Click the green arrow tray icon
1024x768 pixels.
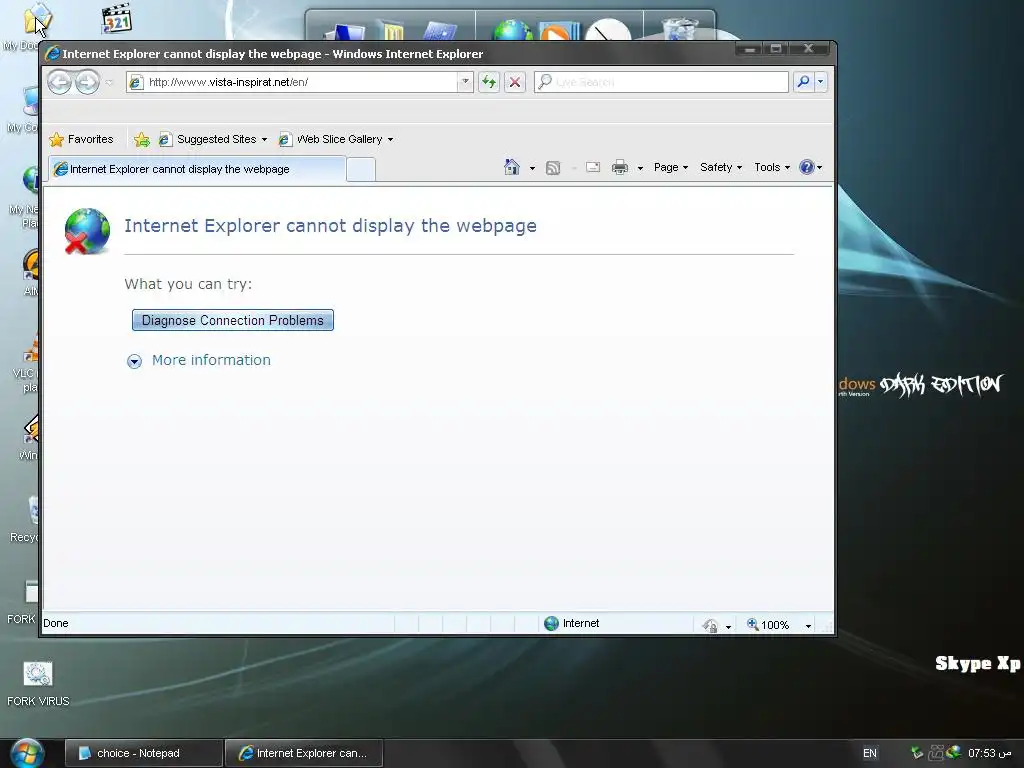[917, 753]
